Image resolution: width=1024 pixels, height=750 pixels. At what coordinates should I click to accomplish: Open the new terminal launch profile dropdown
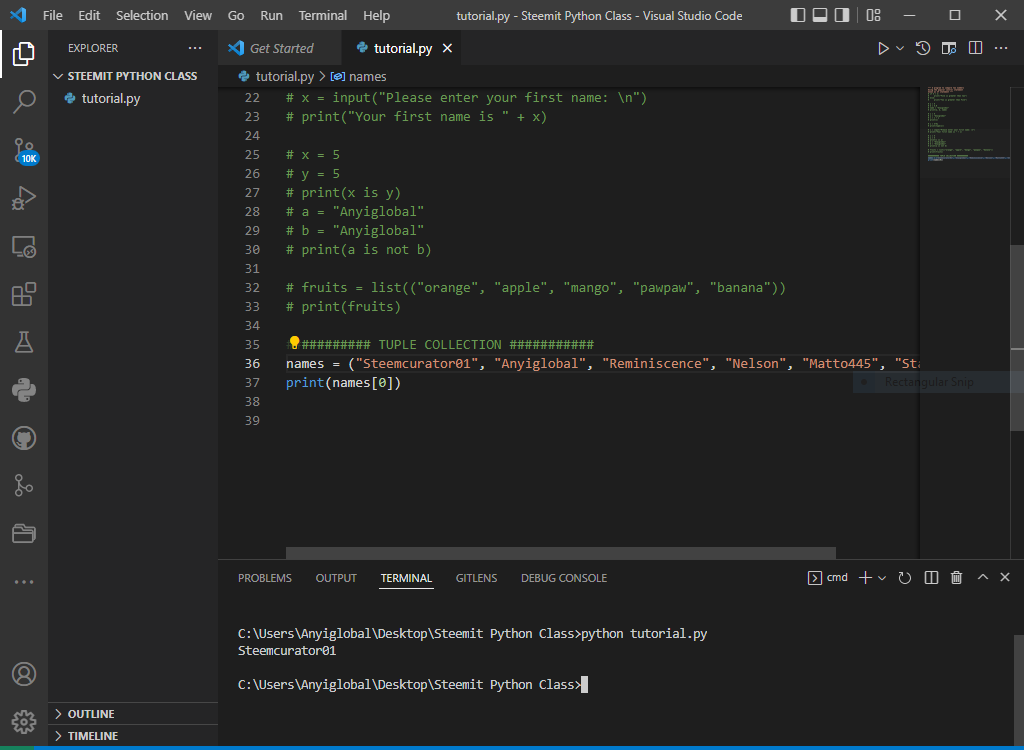882,578
